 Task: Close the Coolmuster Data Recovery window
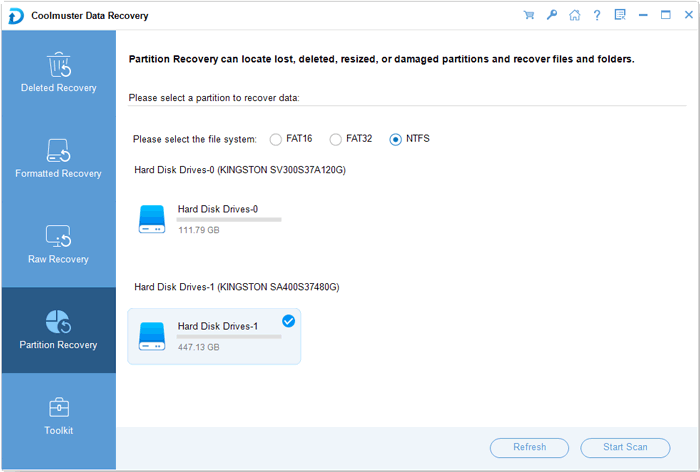689,15
